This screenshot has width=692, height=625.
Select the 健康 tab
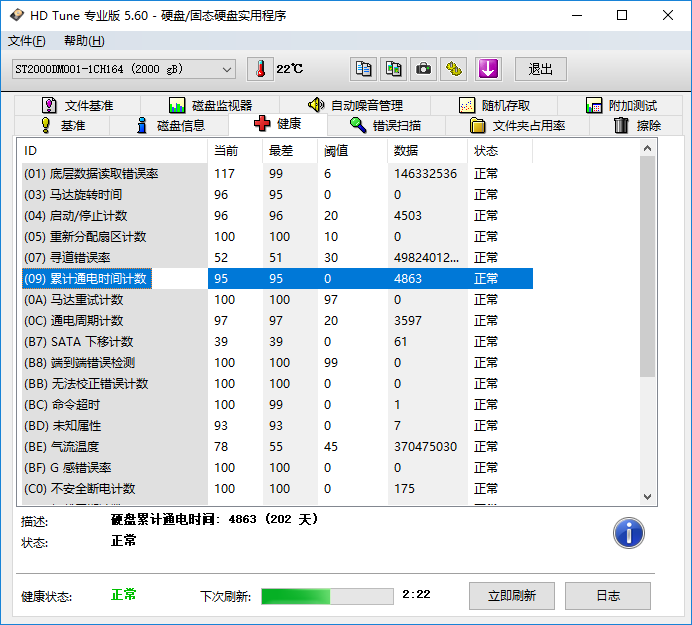(278, 124)
